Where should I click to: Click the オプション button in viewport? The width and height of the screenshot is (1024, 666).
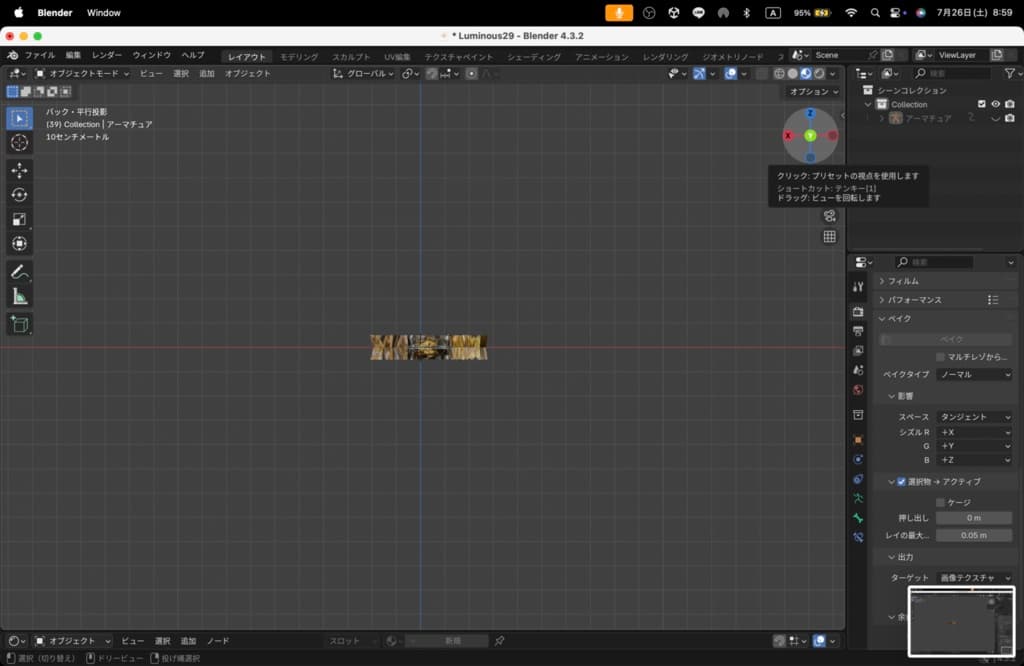click(813, 92)
